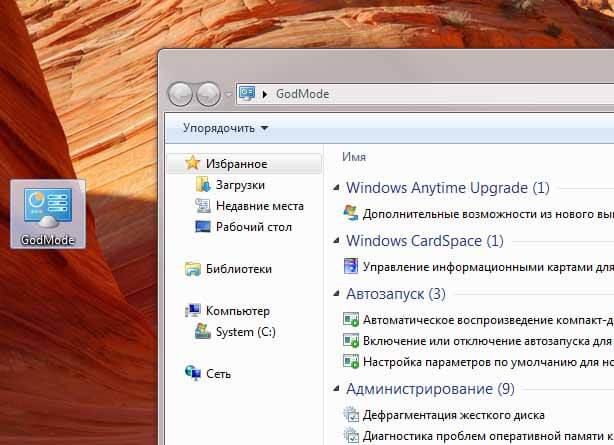Collapse the Автозапуск (3) group header

tap(395, 294)
